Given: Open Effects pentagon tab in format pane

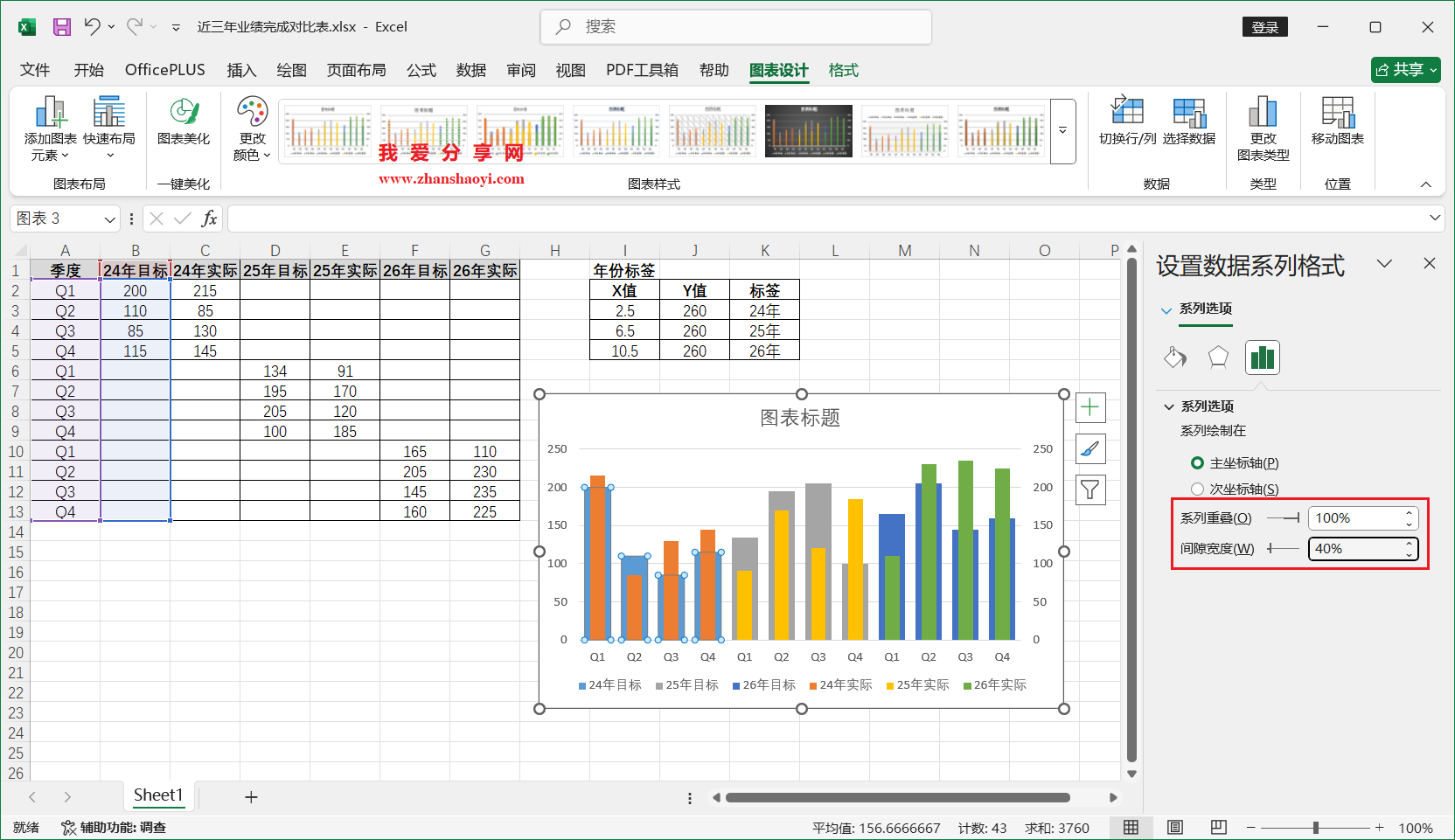Looking at the screenshot, I should 1218,357.
